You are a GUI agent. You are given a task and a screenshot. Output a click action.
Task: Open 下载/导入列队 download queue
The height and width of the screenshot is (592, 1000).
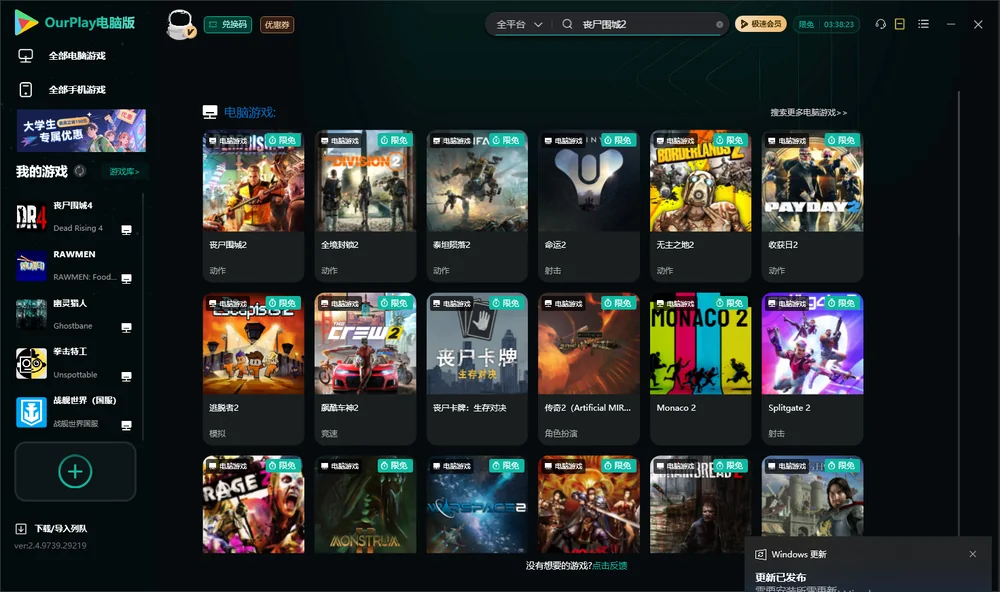pyautogui.click(x=61, y=528)
